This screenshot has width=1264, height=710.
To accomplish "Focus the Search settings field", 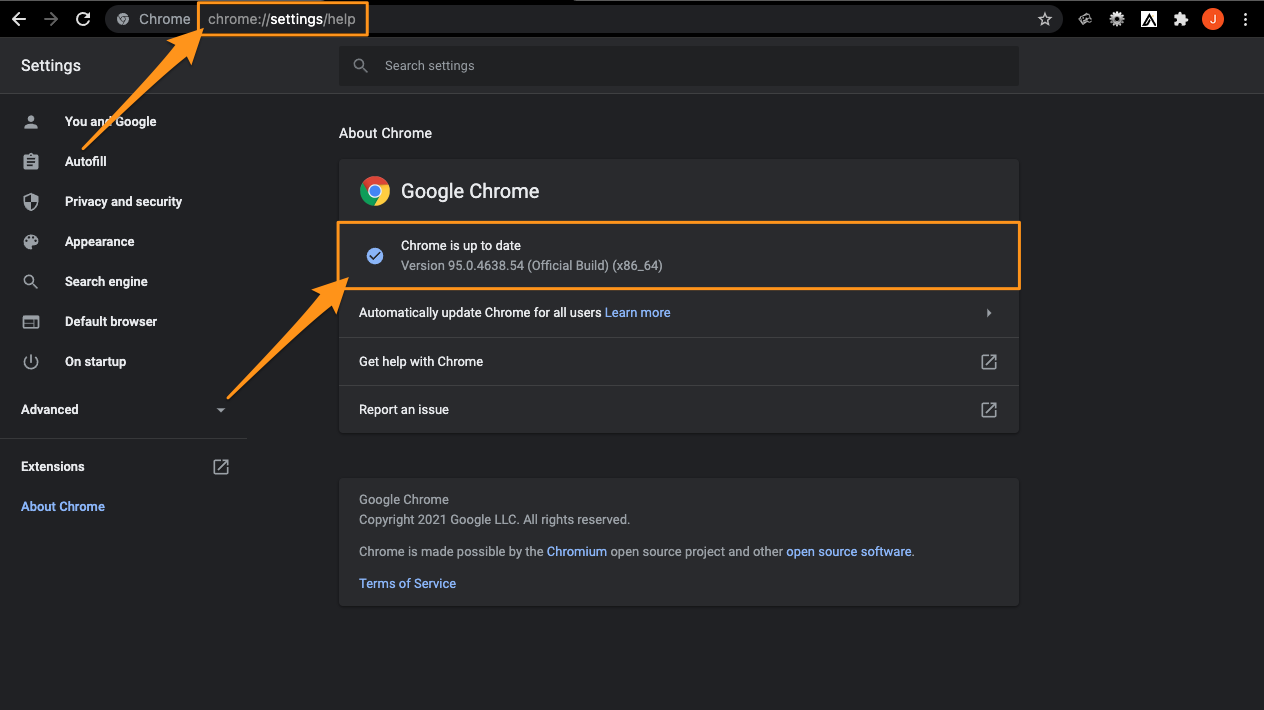I will tap(679, 66).
